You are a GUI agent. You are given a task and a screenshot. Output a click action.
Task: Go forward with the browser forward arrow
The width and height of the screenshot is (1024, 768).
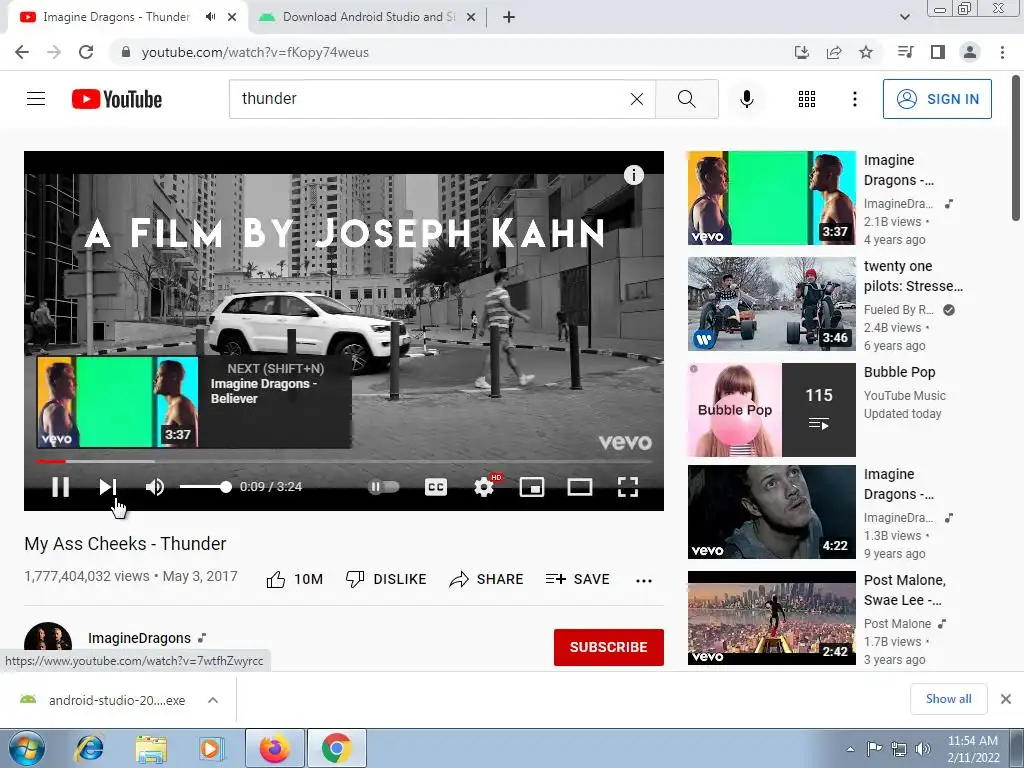pyautogui.click(x=54, y=52)
